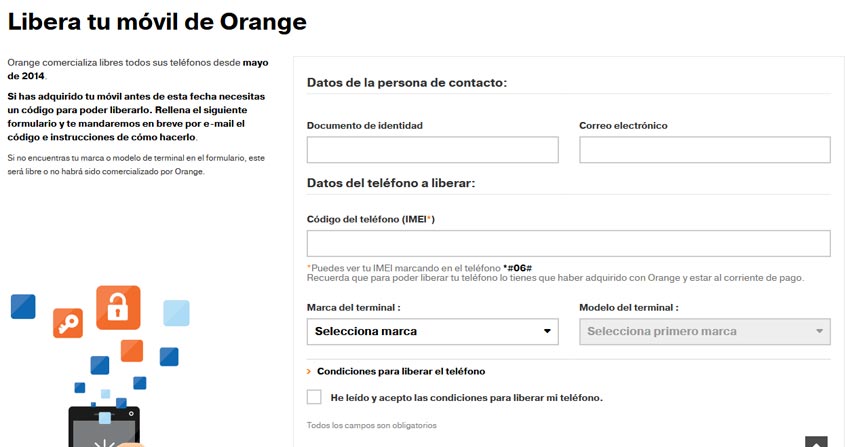This screenshot has width=850, height=447.
Task: Open the Selecciona marca dropdown
Action: (x=432, y=332)
